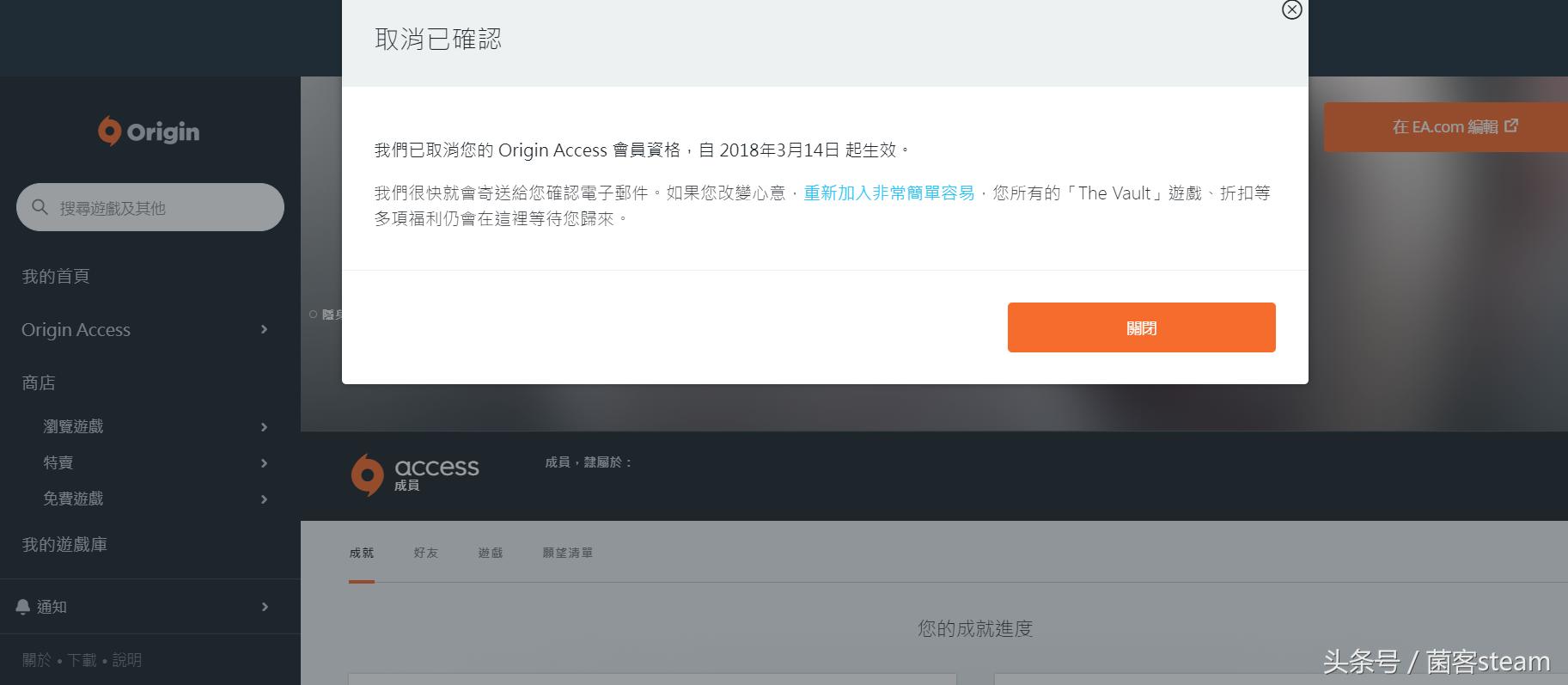
Task: Go to 我的首頁 in the sidebar
Action: pos(56,276)
